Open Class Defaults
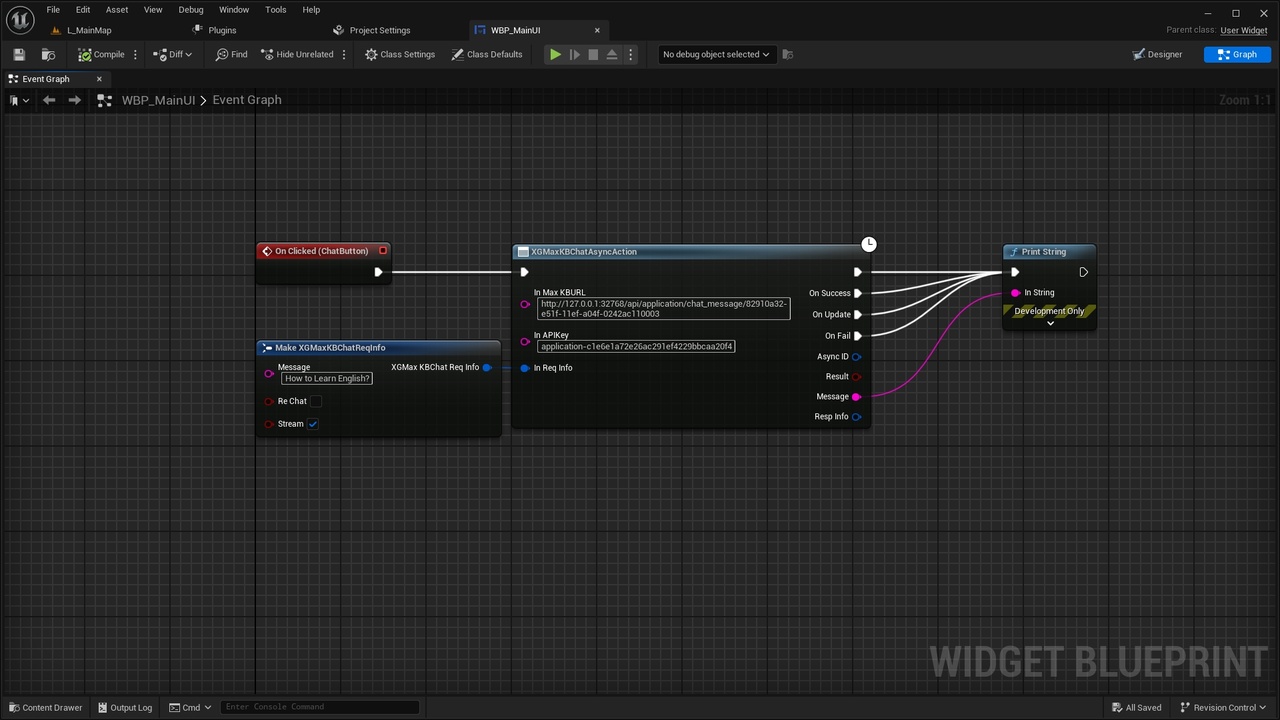The image size is (1280, 720). pos(487,54)
